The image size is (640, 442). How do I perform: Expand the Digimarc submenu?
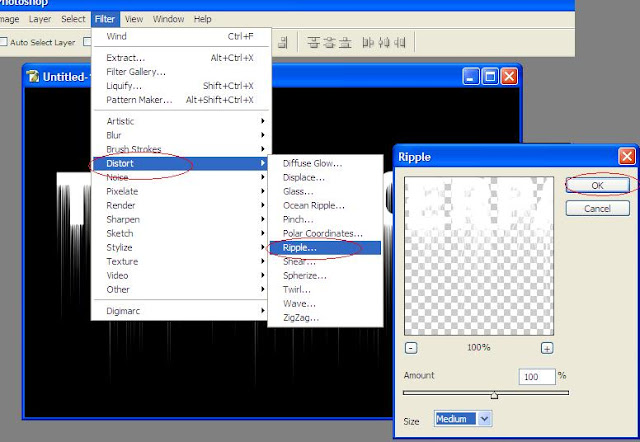pos(180,311)
